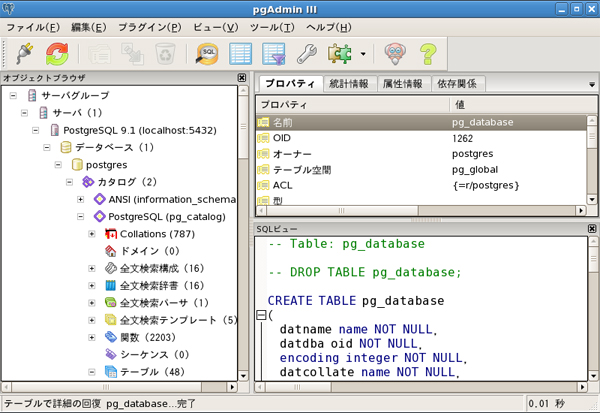
Task: Open the ツール(T) menu
Action: coord(272,28)
